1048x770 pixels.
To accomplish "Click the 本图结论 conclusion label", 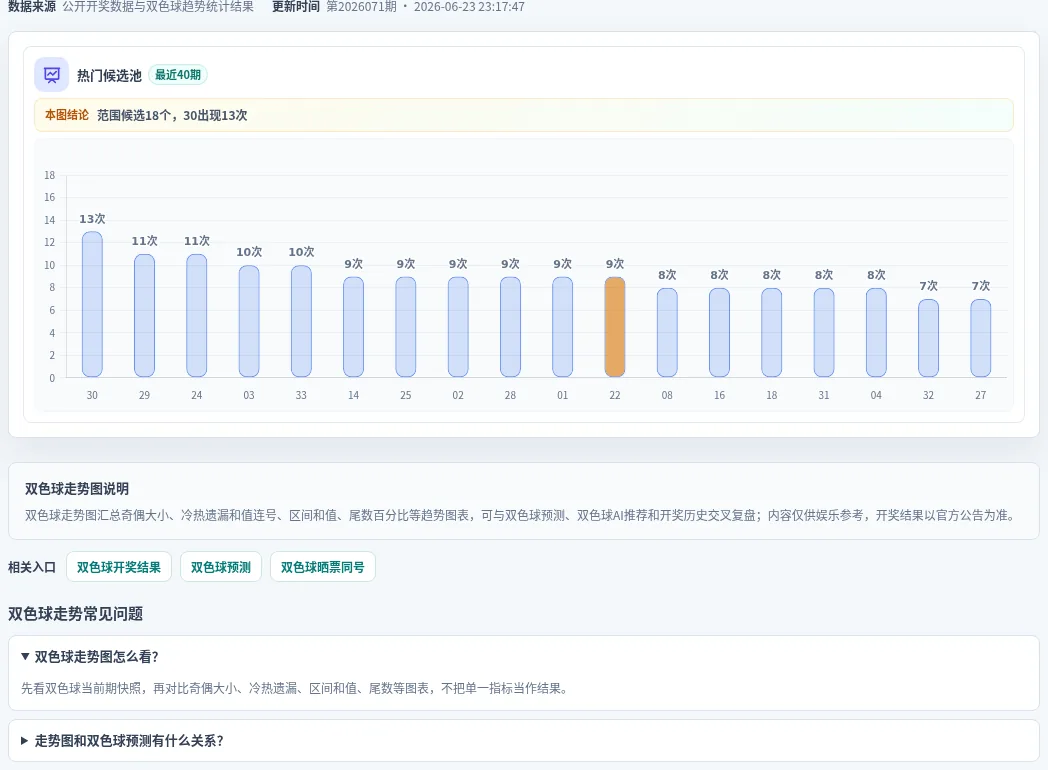I will pyautogui.click(x=67, y=115).
